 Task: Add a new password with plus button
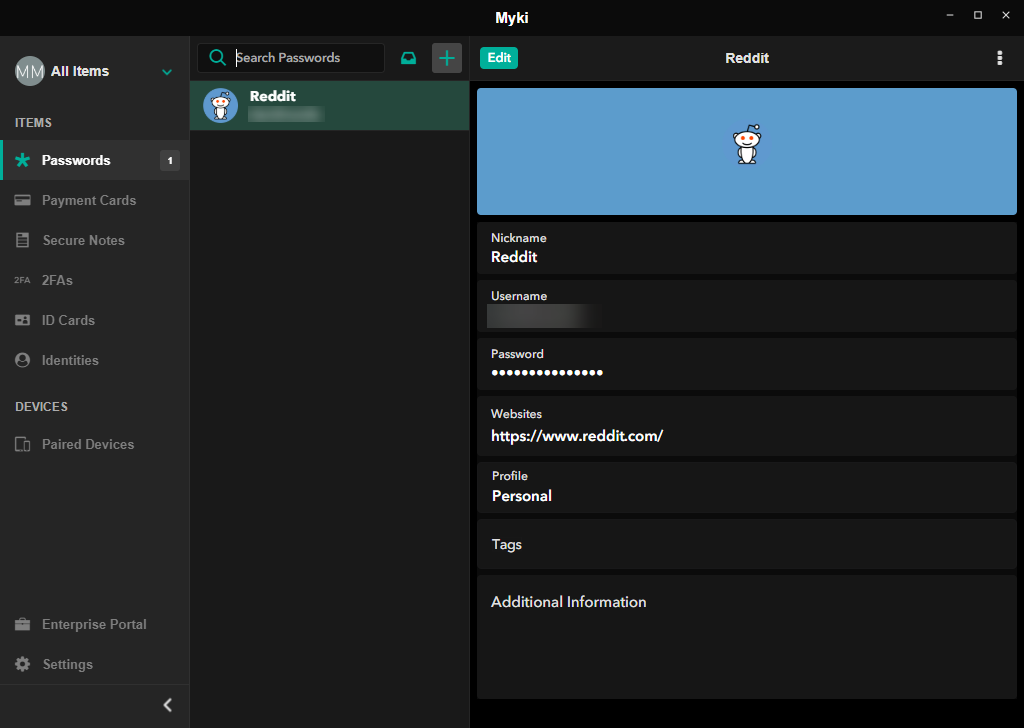447,58
